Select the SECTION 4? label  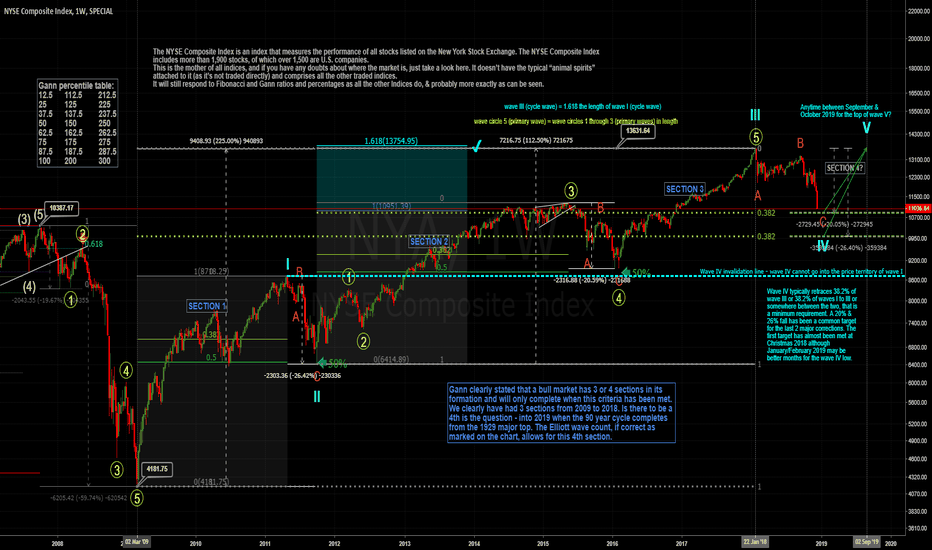(845, 168)
